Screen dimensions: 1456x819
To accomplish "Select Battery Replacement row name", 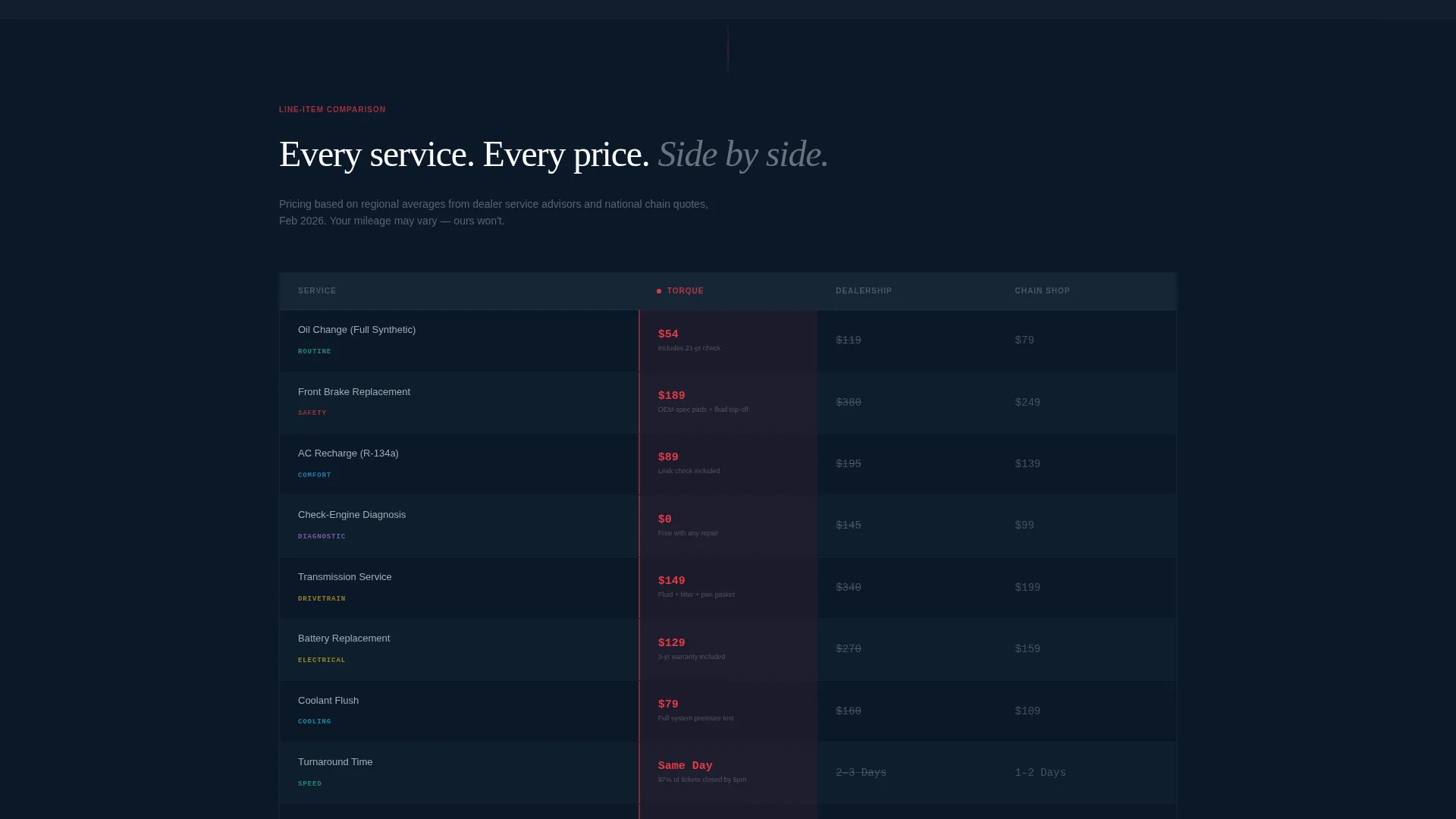I will pos(344,639).
